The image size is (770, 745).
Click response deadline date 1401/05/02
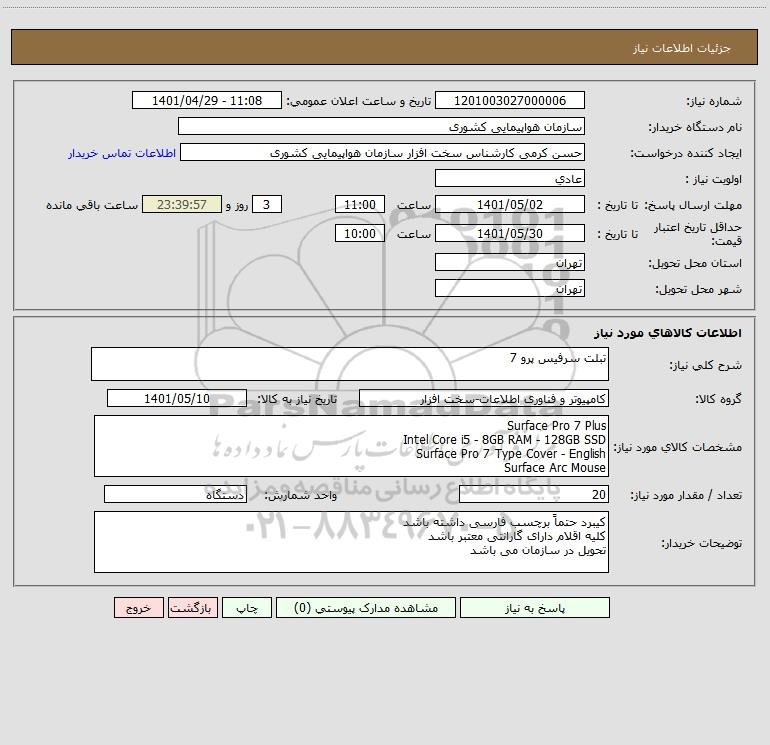(510, 204)
